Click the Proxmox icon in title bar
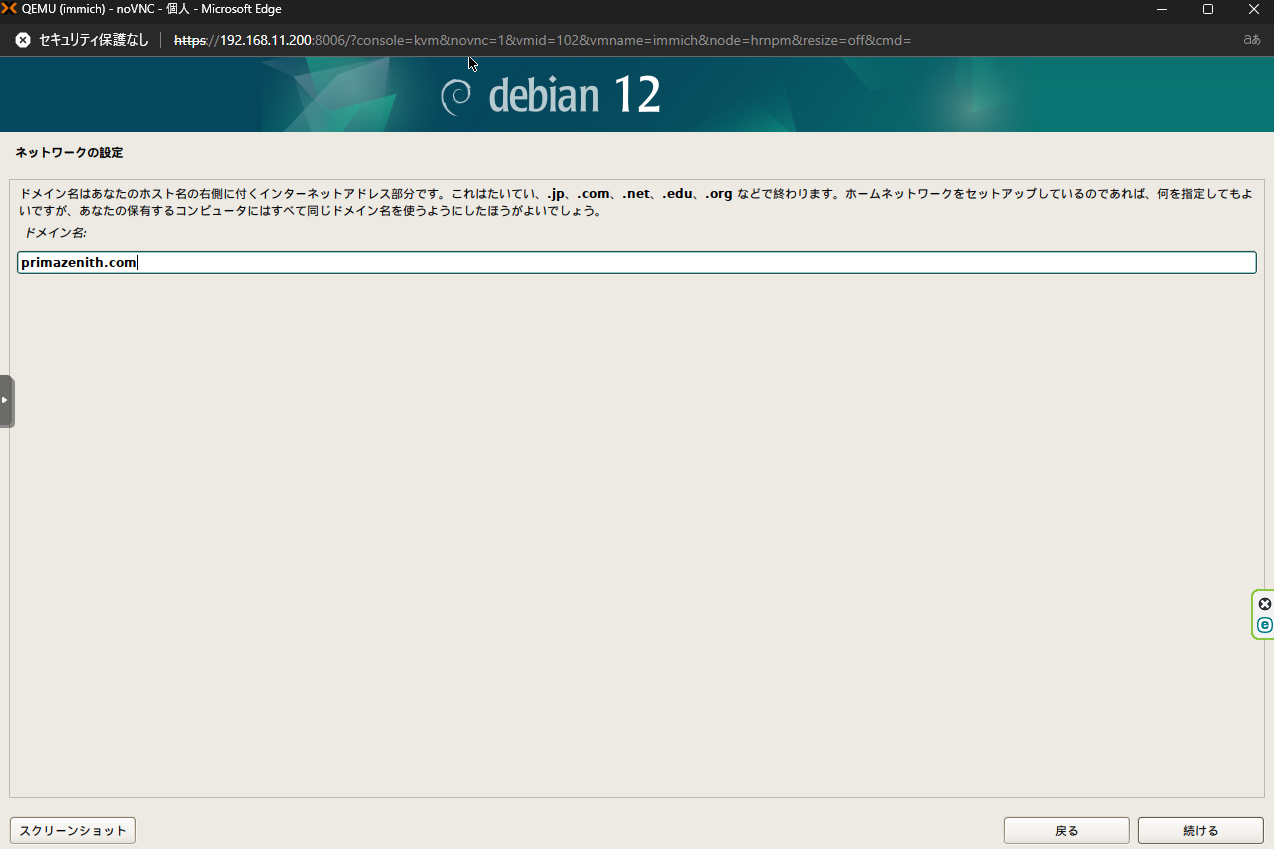 pos(10,9)
